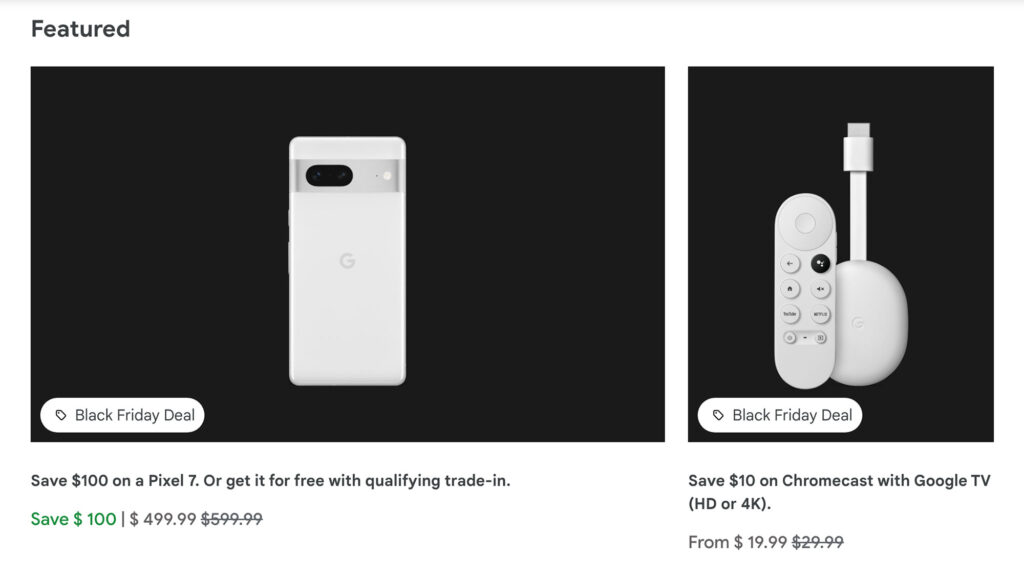
Task: Click the back arrow button on remote
Action: (x=791, y=264)
